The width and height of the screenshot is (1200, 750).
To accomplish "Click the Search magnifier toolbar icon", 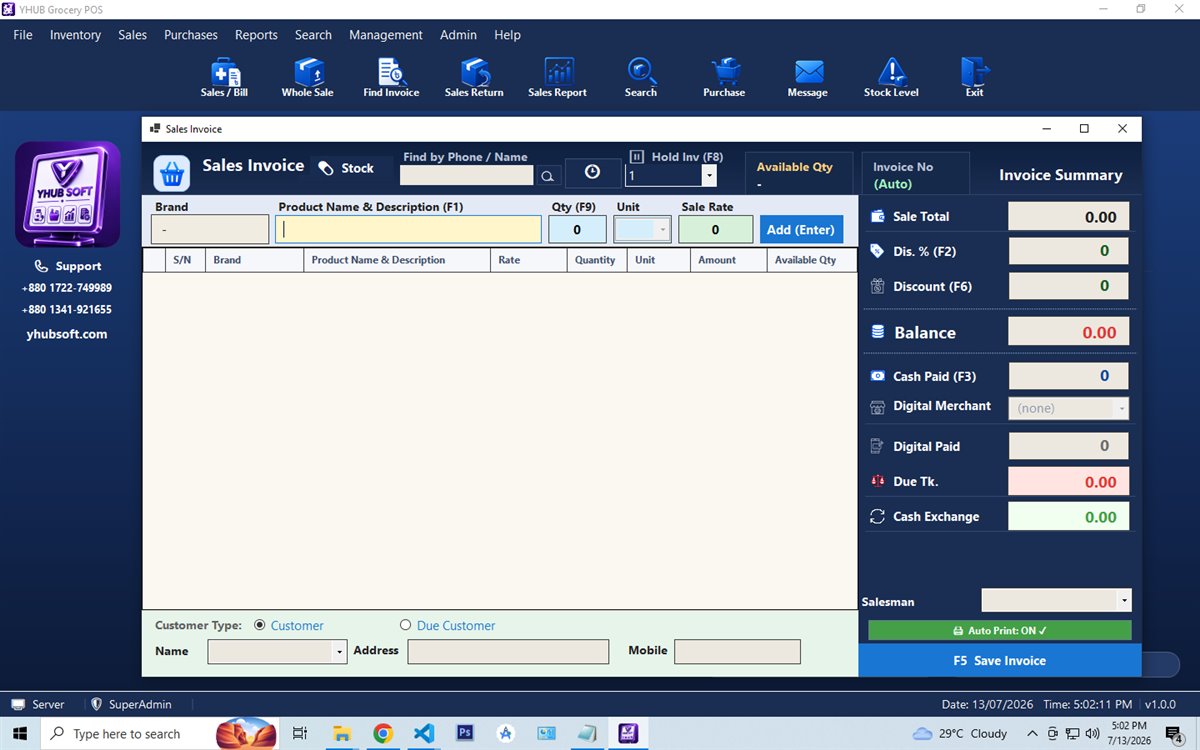I will pos(641,78).
